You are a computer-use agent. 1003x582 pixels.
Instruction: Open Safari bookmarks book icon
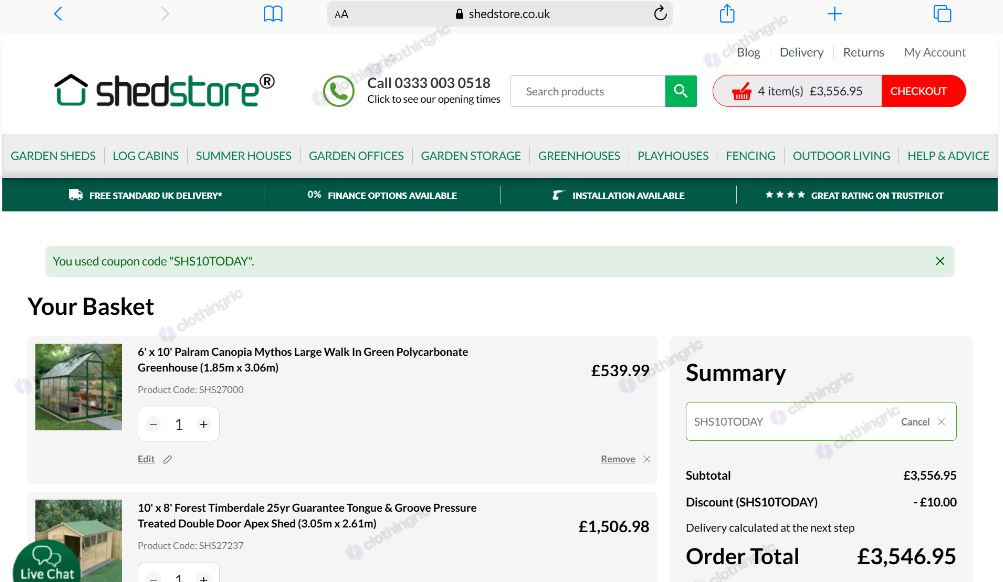pos(273,13)
